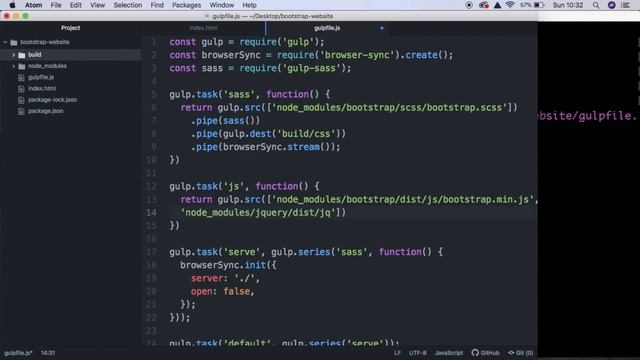Open package.json from the tree view
Viewport: 640px width, 360px height.
pos(46,111)
